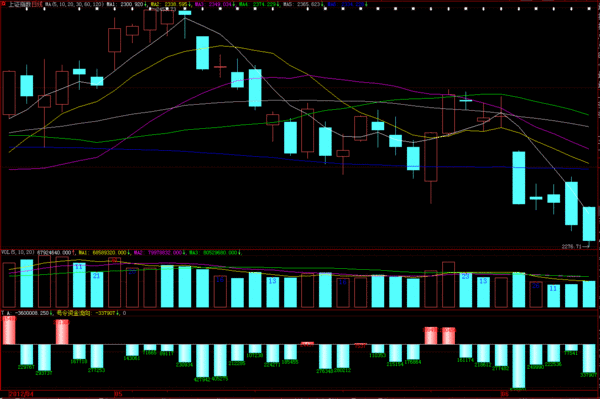Click the volume bar labeled 23
Screen dimensions: 600x399
(x=466, y=290)
